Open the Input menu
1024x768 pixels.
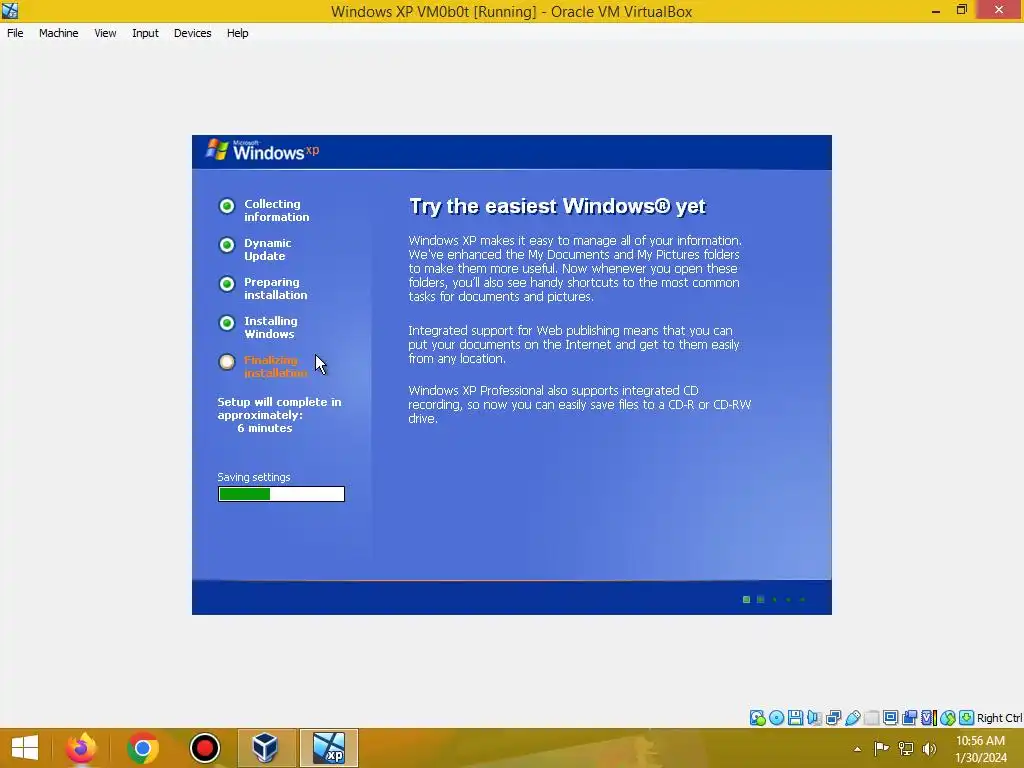145,33
